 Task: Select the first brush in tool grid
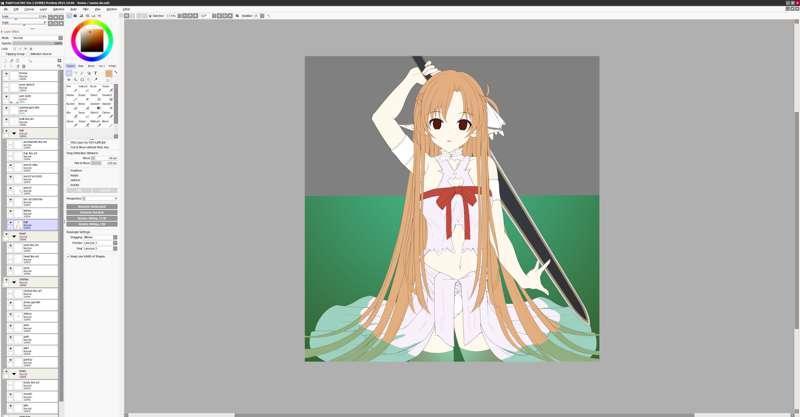tap(71, 89)
